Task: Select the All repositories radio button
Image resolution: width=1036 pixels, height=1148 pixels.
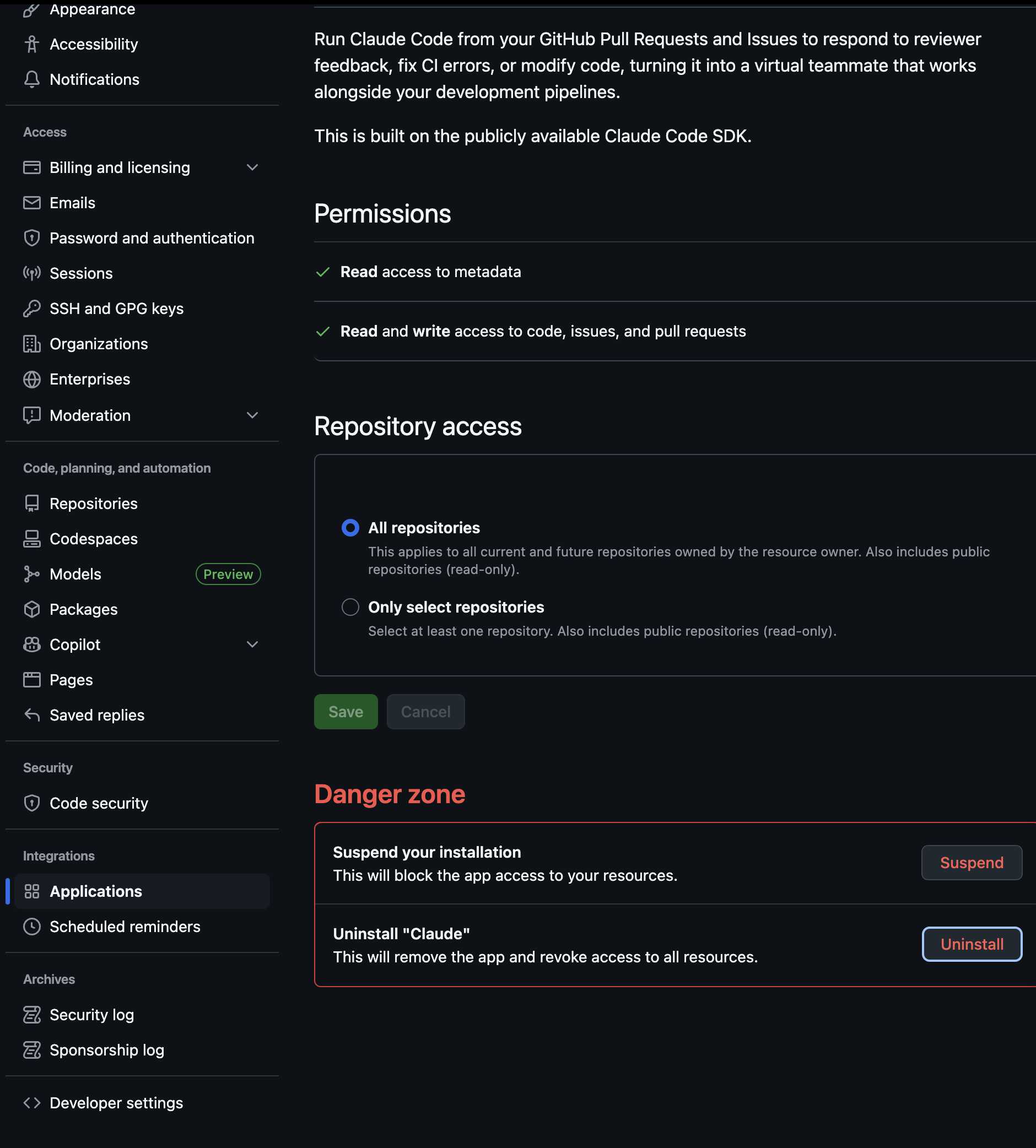Action: (350, 528)
